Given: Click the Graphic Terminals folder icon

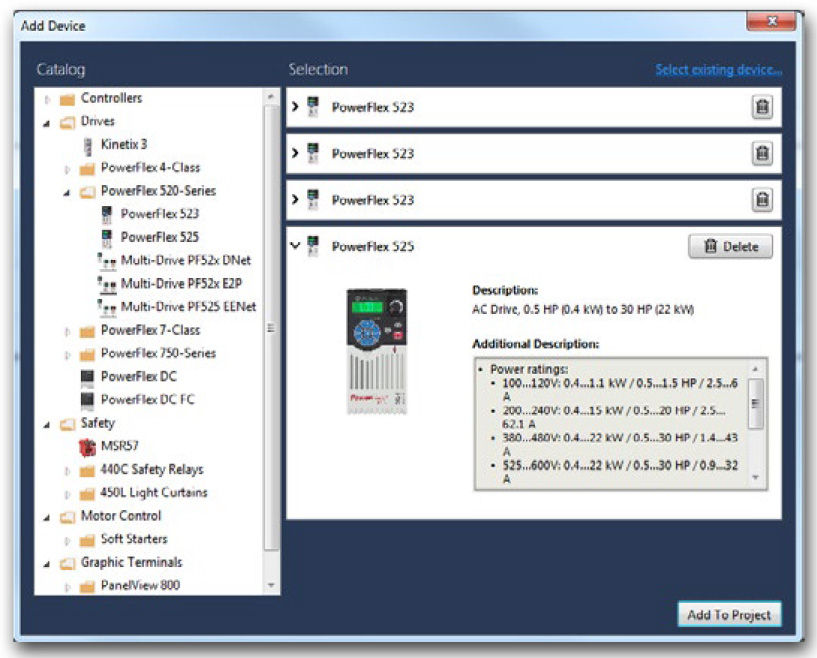Looking at the screenshot, I should coord(67,563).
